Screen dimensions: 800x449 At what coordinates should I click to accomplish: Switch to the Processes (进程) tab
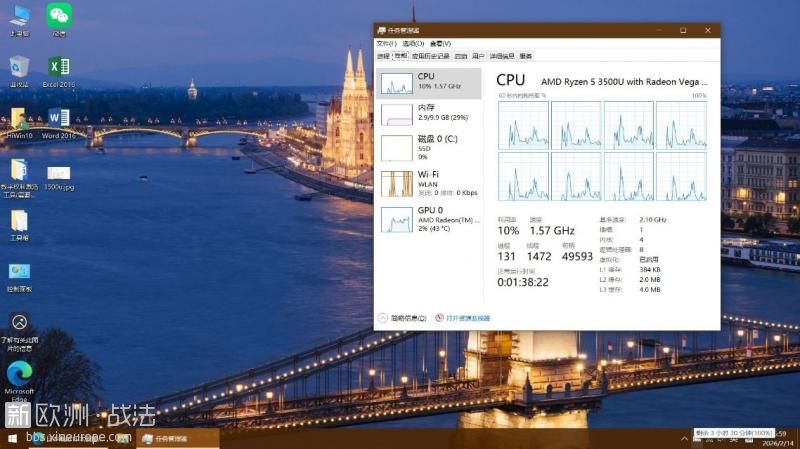click(383, 56)
